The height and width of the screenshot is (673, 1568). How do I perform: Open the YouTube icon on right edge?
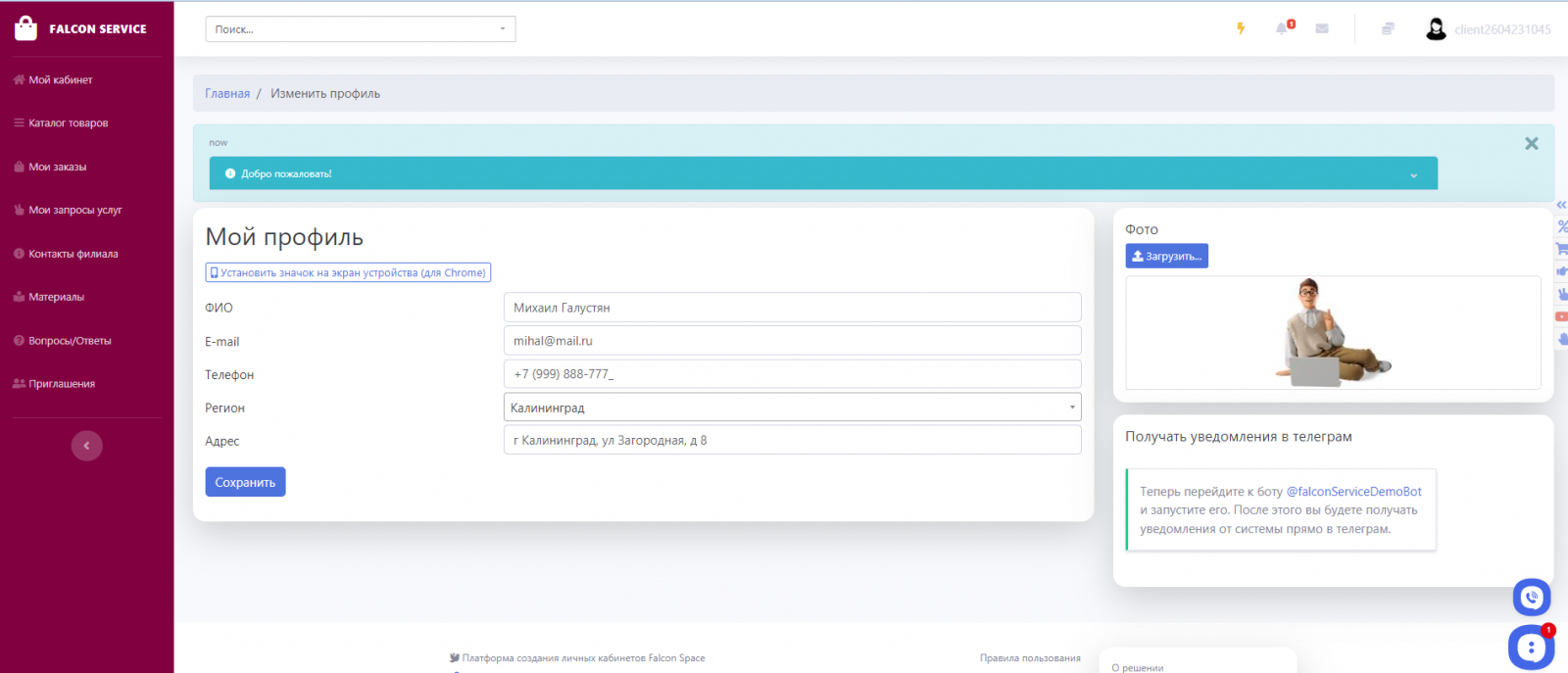pos(1562,316)
